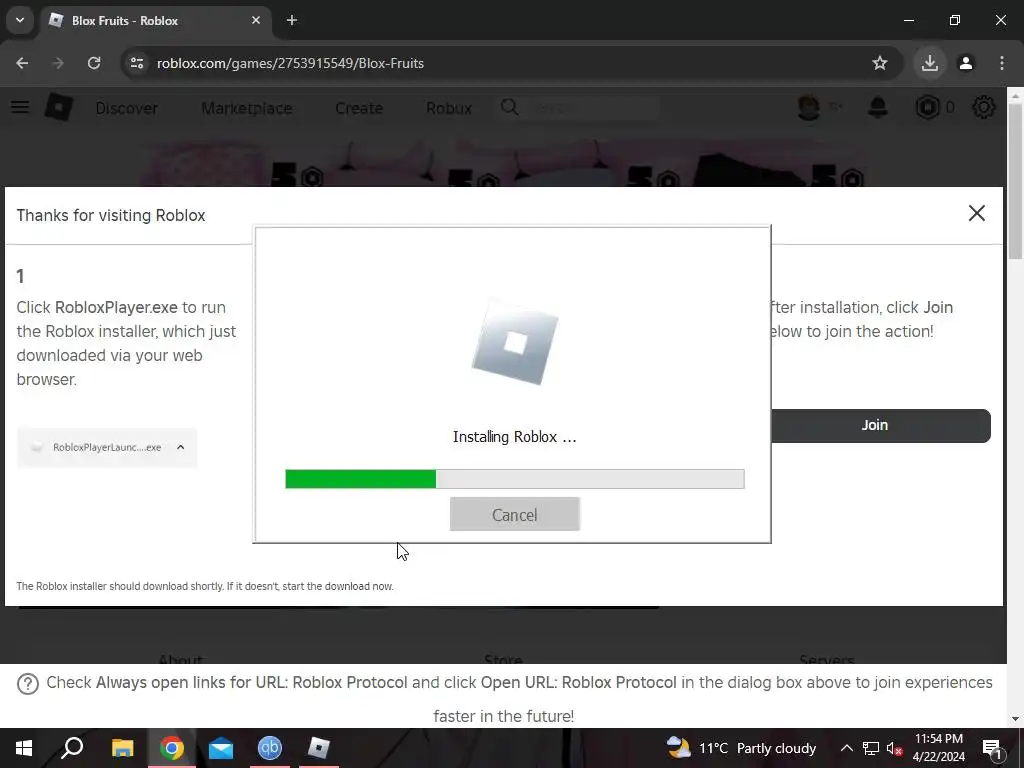Open Roblox hamburger navigation menu
The image size is (1024, 768).
point(20,107)
